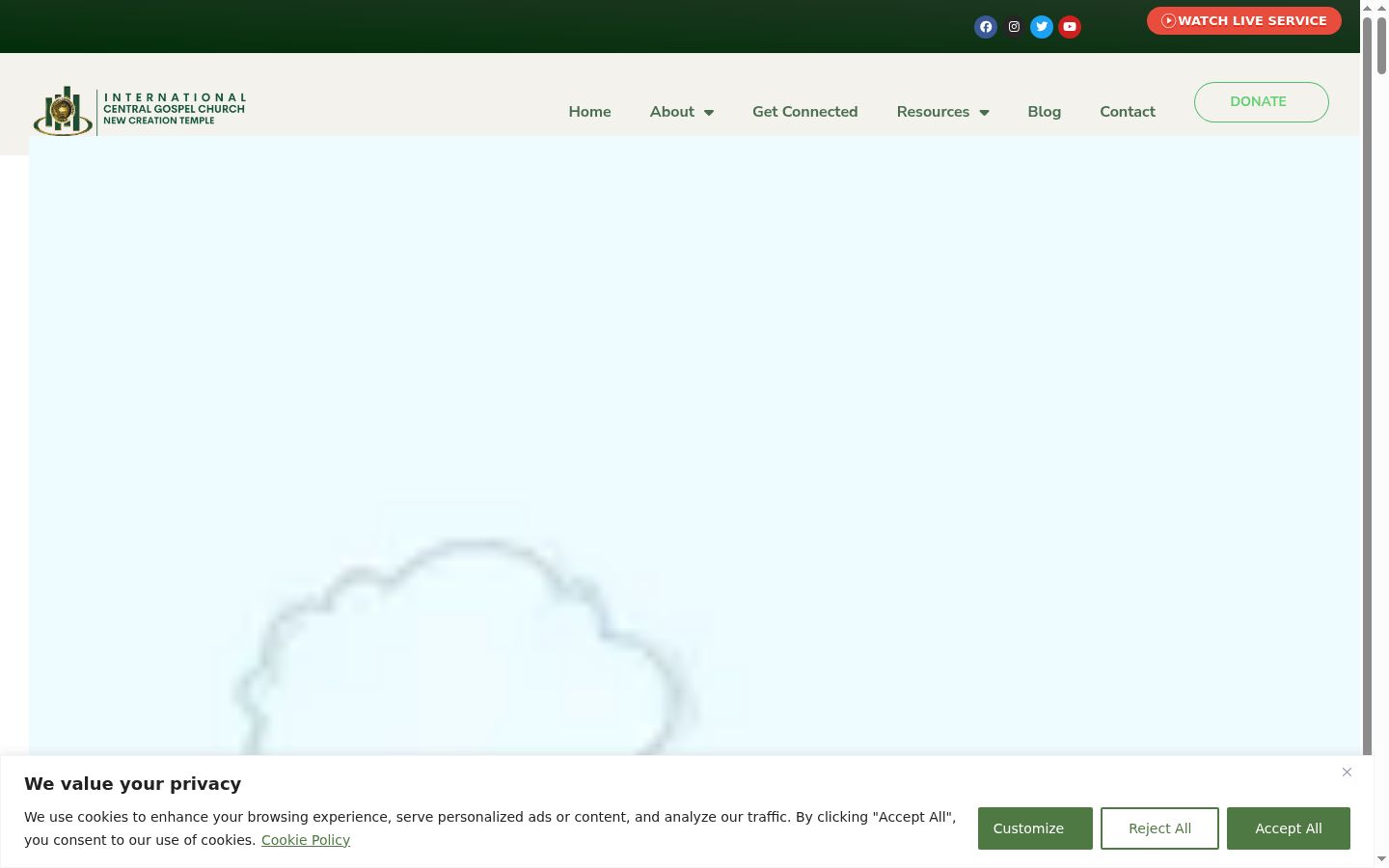1389x868 pixels.
Task: Expand the About dropdown arrow
Action: (709, 113)
